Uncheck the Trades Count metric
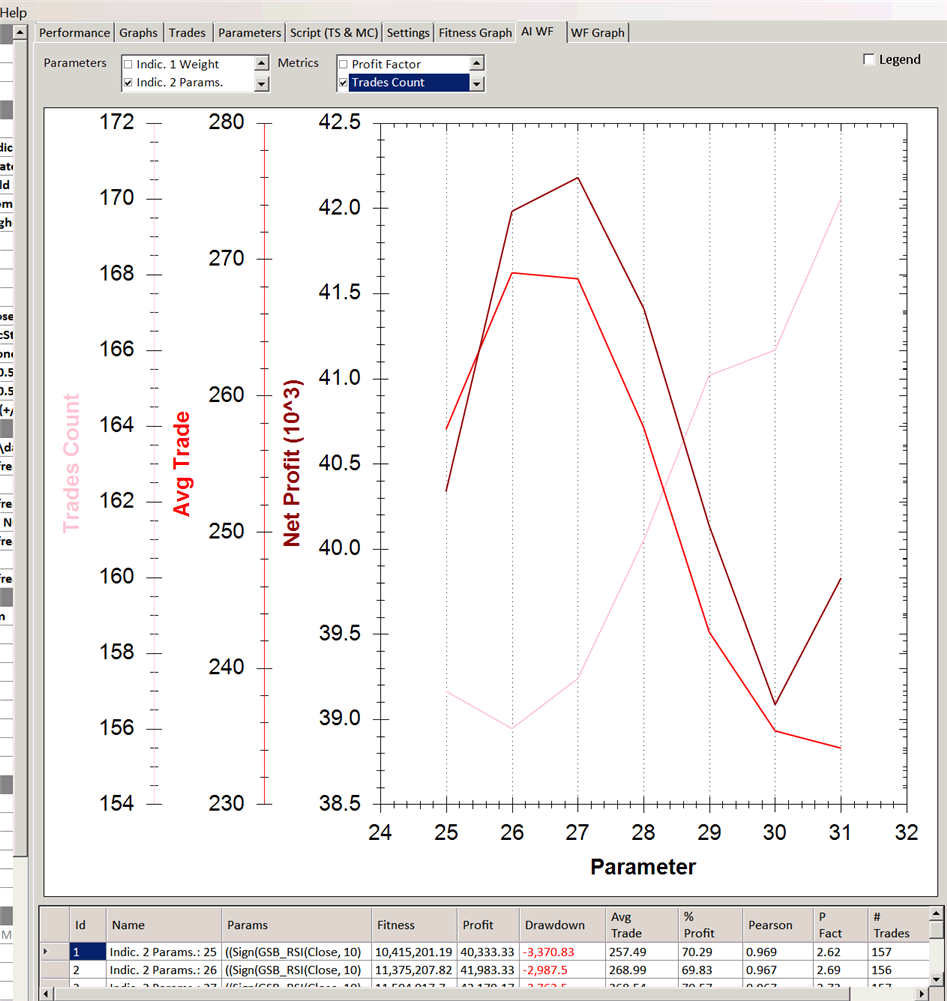This screenshot has height=1001, width=947. [343, 83]
